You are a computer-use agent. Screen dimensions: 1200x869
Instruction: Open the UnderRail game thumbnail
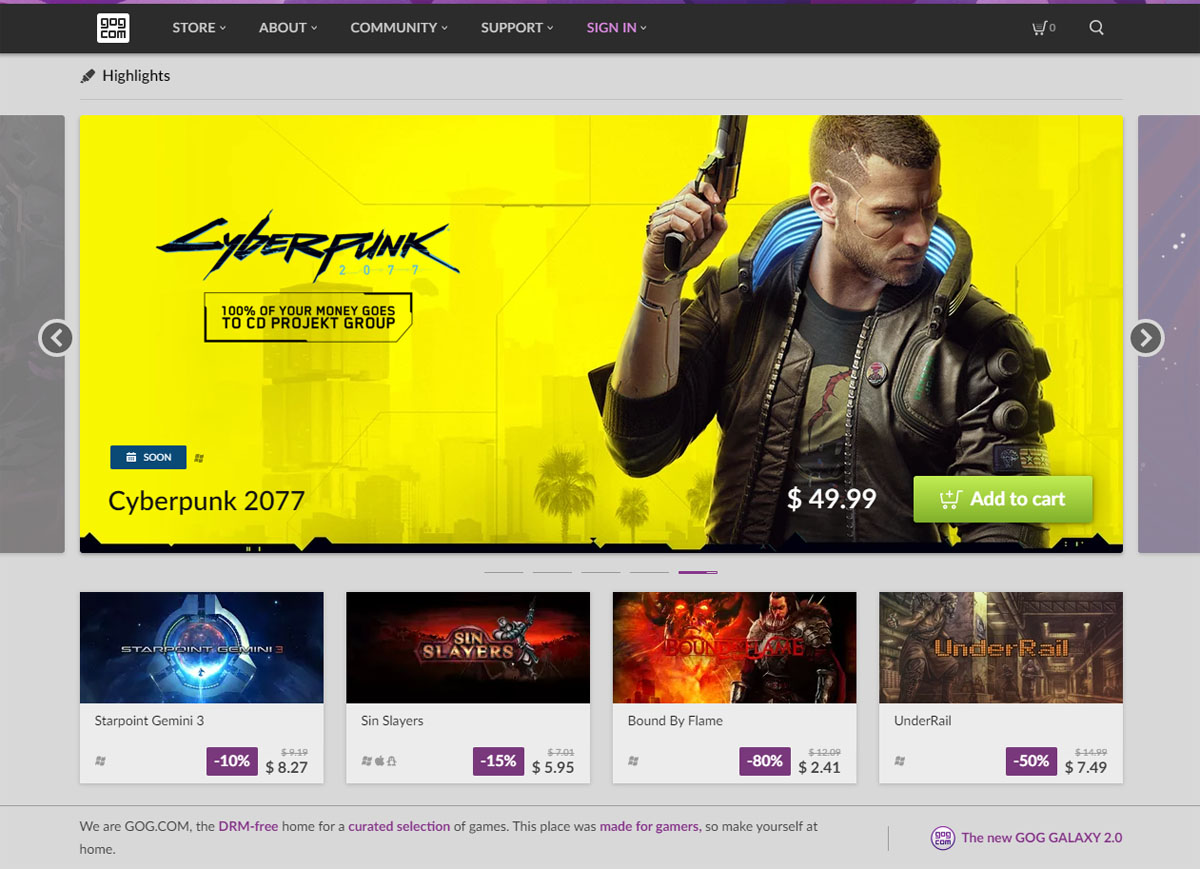[x=1000, y=647]
